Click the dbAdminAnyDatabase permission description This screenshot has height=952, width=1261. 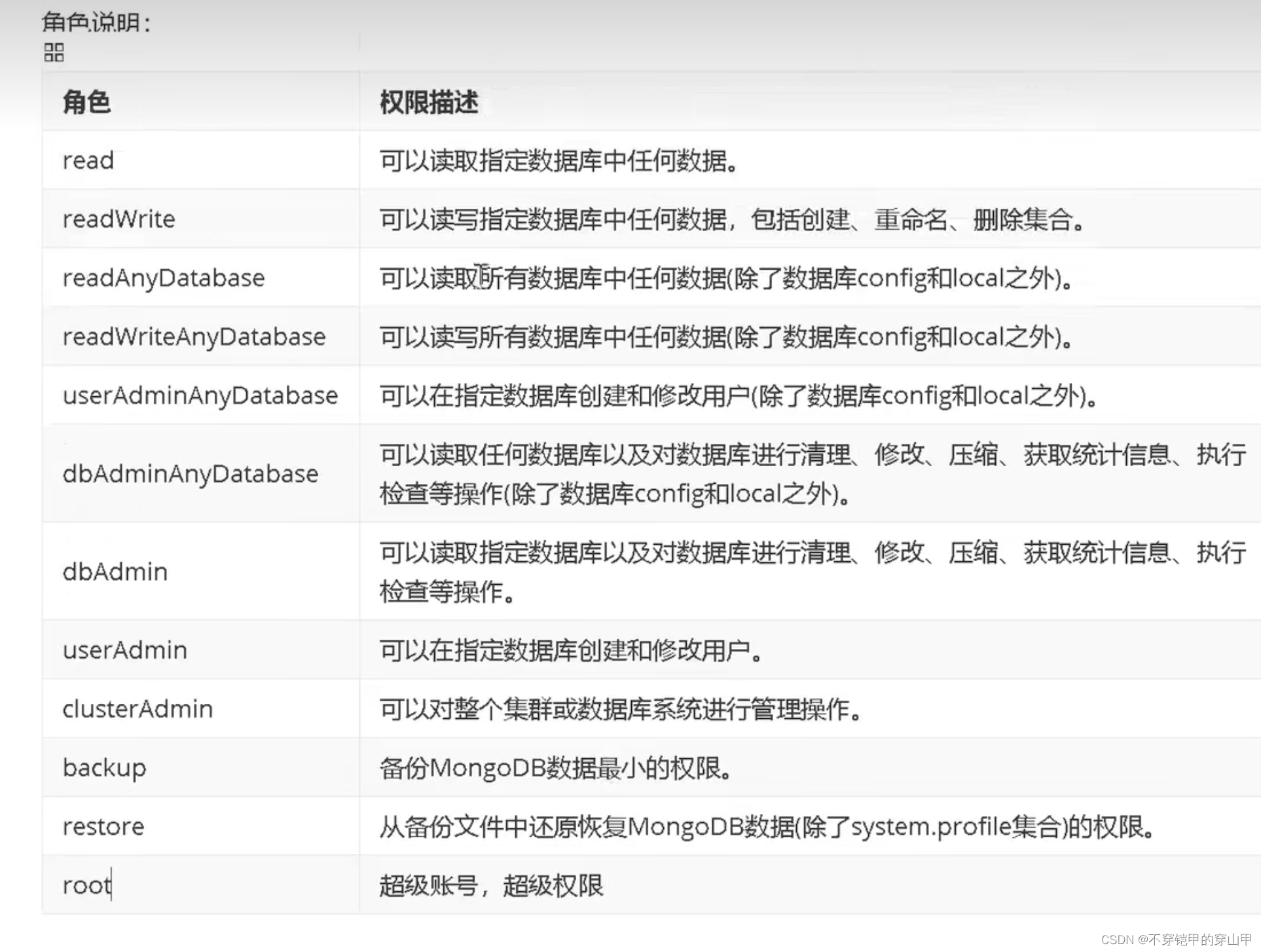813,473
